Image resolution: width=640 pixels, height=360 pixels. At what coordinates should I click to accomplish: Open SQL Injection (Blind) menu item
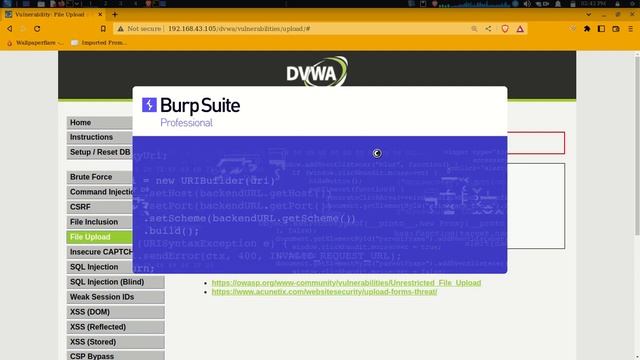tap(116, 282)
